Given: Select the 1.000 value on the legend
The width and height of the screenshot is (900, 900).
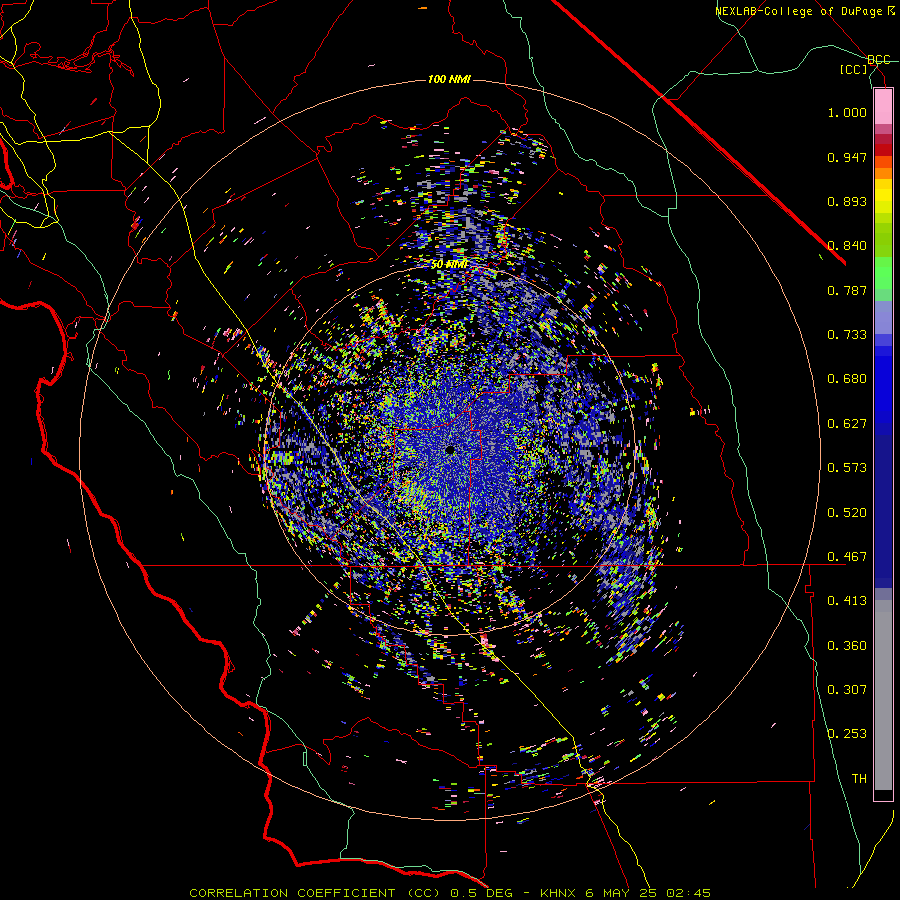Looking at the screenshot, I should tap(847, 112).
